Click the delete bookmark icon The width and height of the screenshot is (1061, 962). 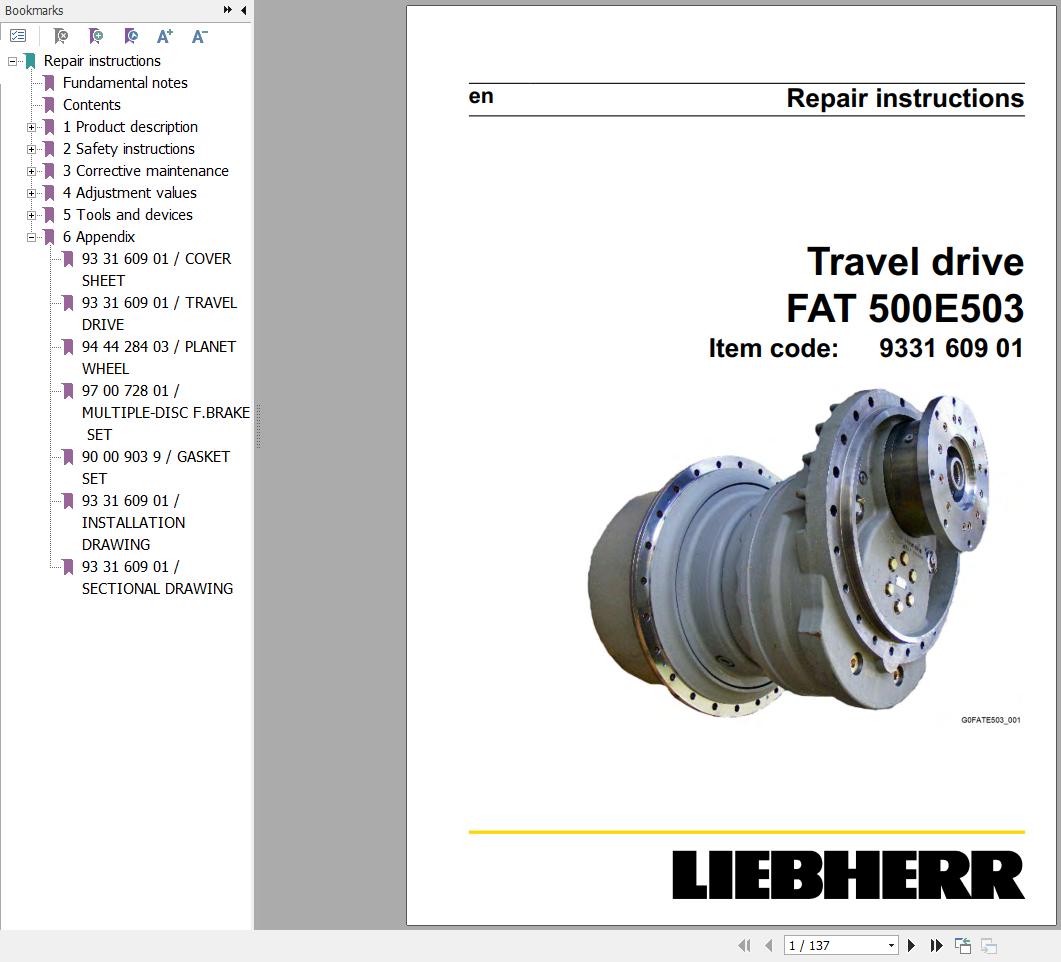(61, 36)
